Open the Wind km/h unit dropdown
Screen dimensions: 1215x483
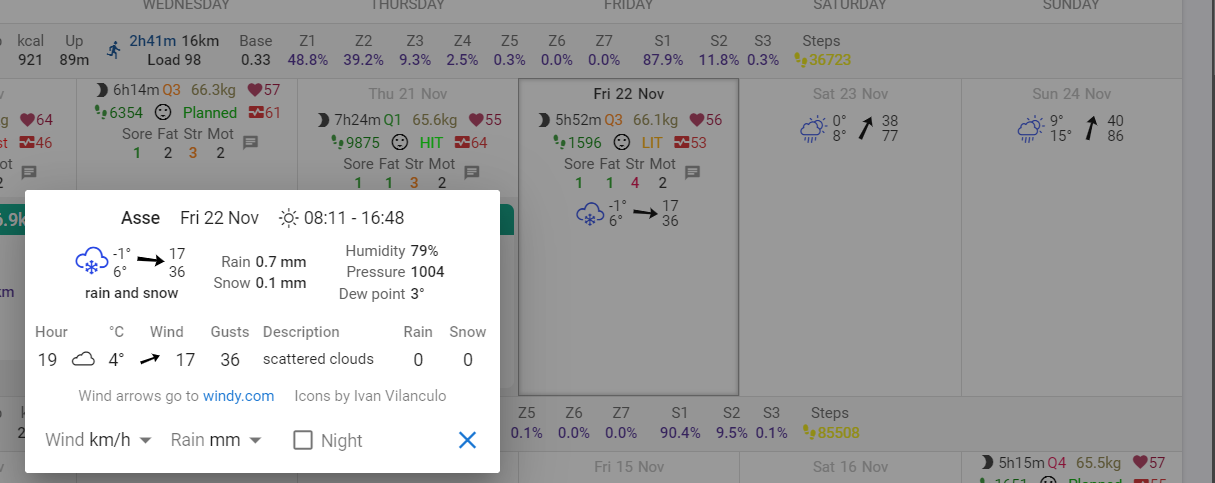[x=99, y=440]
